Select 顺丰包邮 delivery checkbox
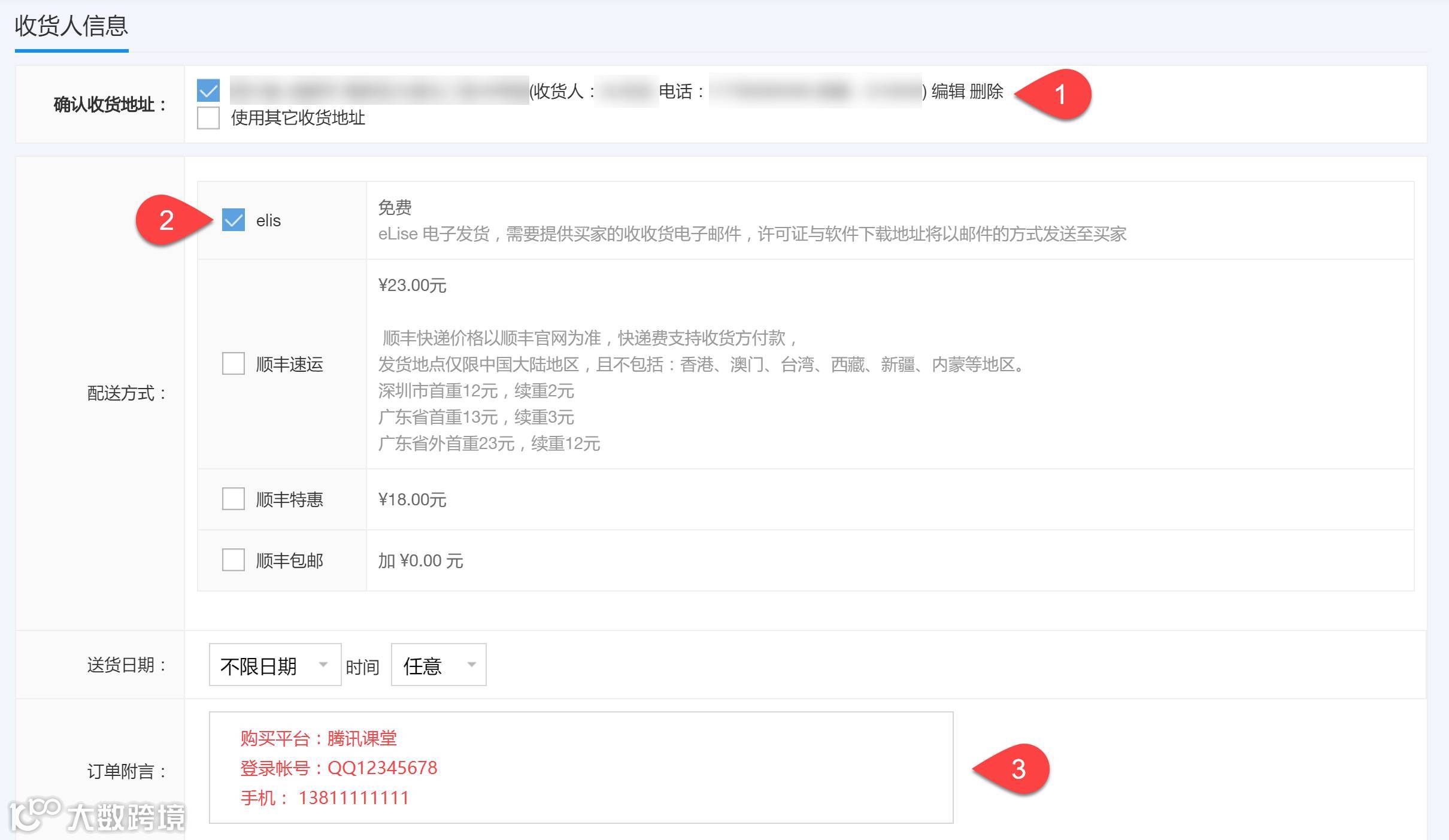 (234, 560)
